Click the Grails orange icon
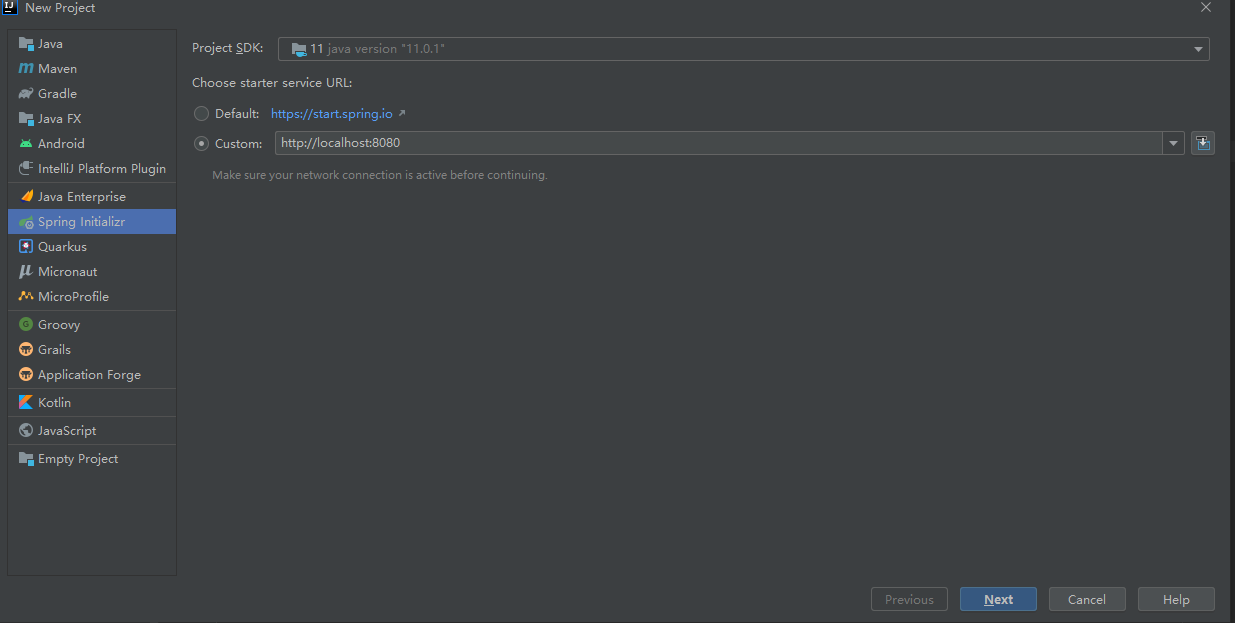Screen dimensions: 1235x623 [x=26, y=350]
